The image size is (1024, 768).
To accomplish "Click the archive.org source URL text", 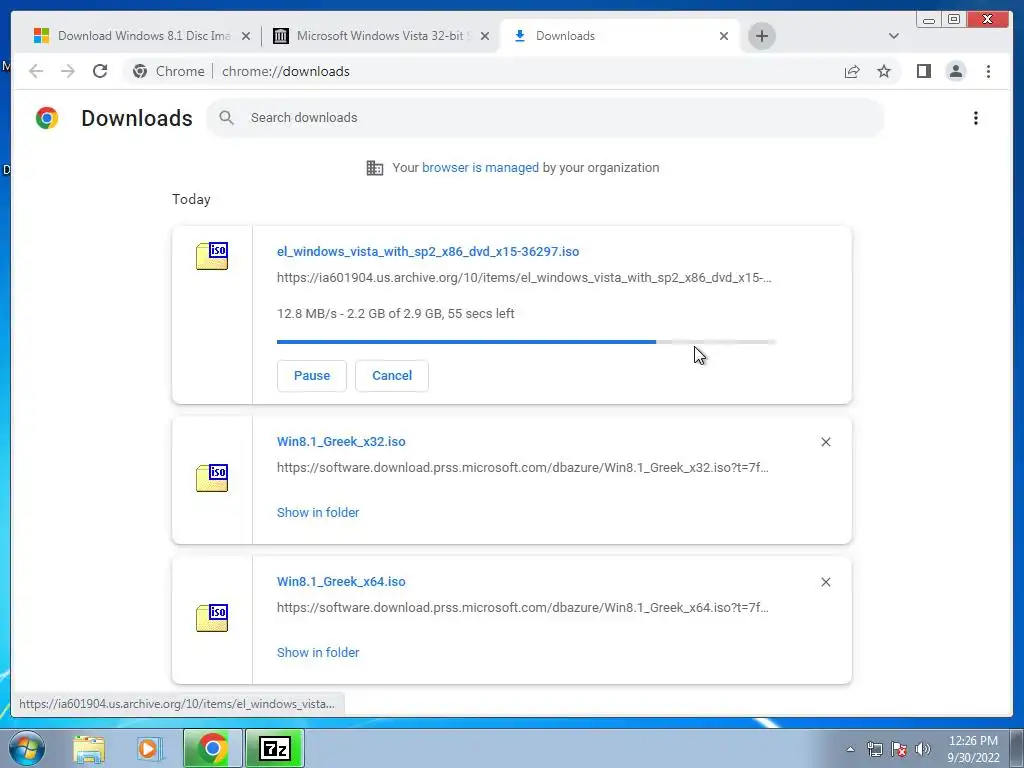I will pyautogui.click(x=524, y=278).
